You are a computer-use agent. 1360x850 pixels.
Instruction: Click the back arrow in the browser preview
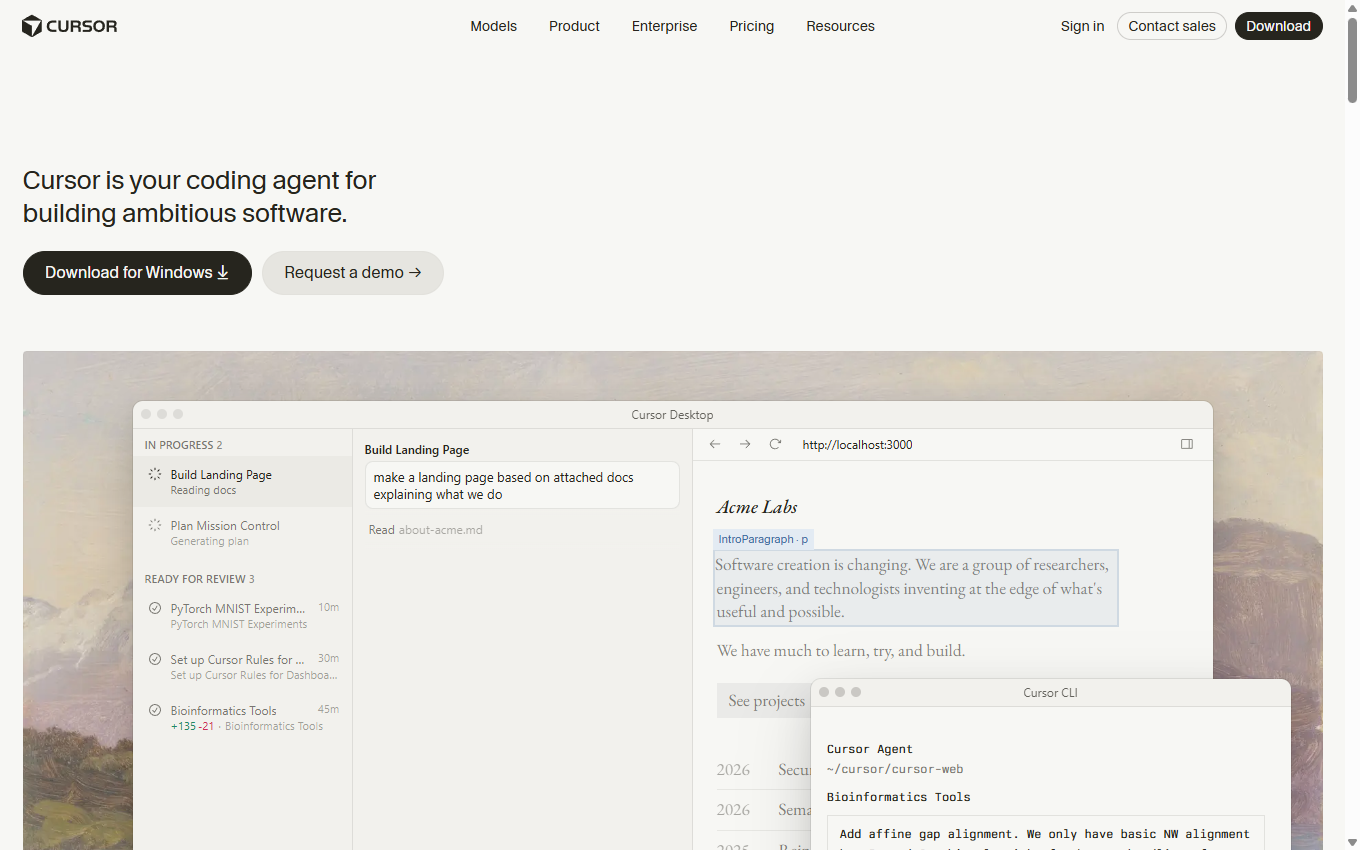715,444
